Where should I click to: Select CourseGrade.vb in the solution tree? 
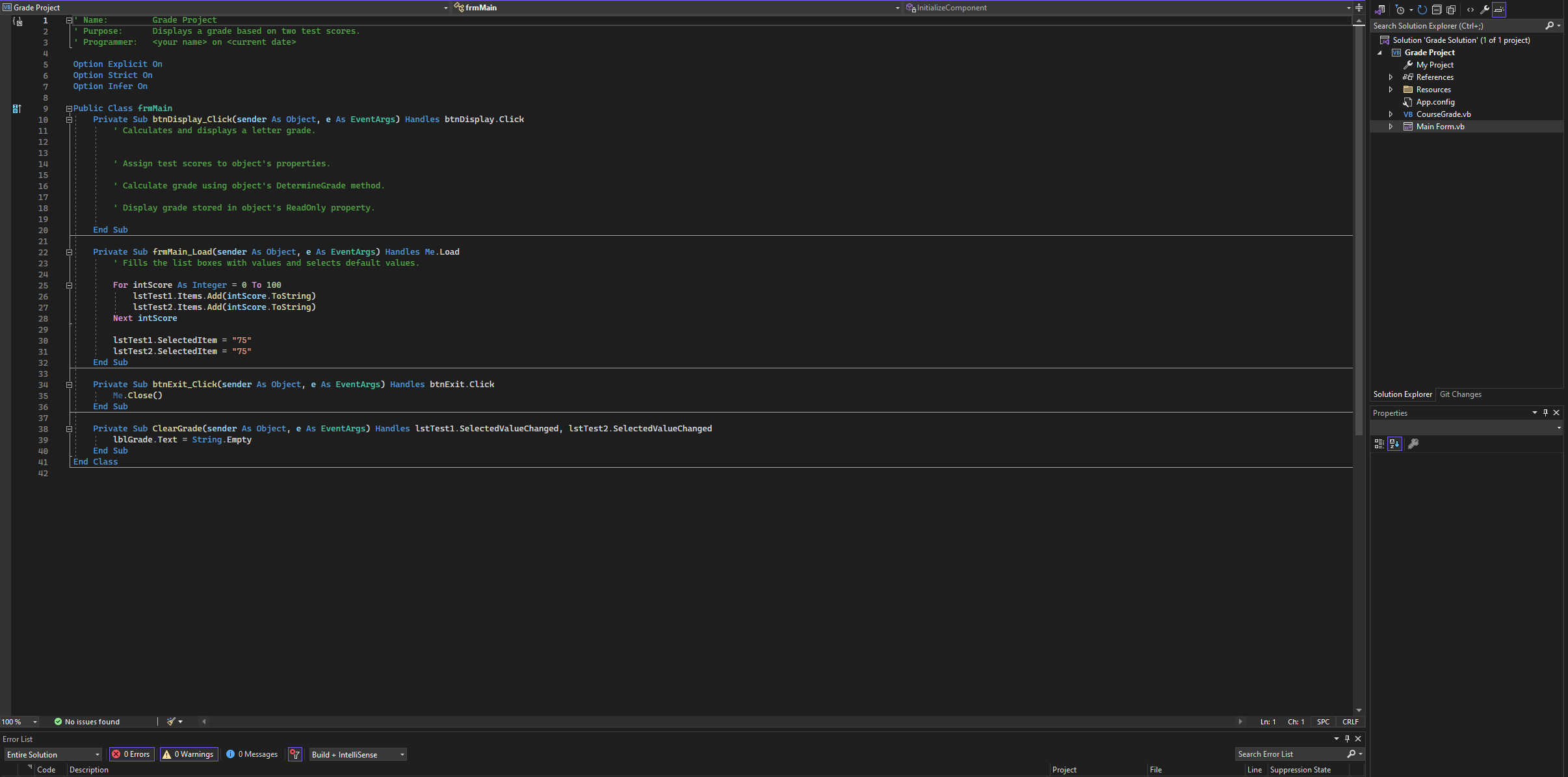1443,114
